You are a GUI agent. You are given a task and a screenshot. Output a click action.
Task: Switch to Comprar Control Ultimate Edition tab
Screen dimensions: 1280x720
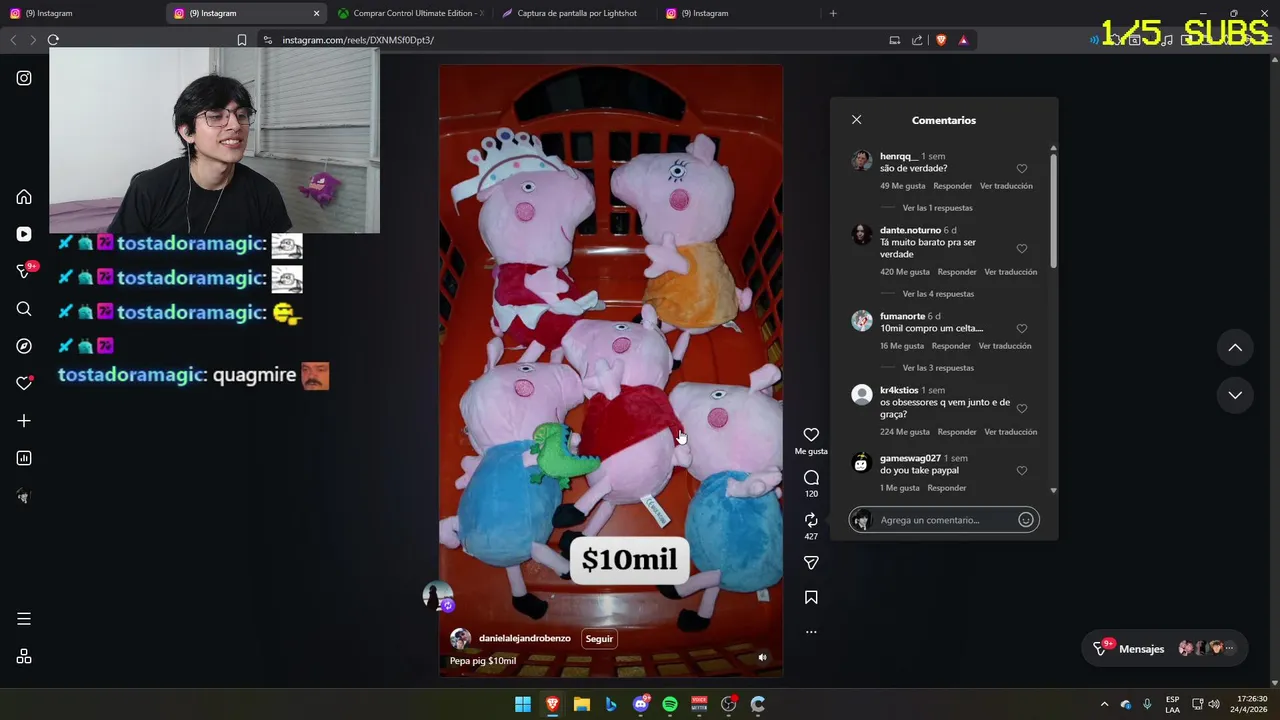[x=410, y=13]
